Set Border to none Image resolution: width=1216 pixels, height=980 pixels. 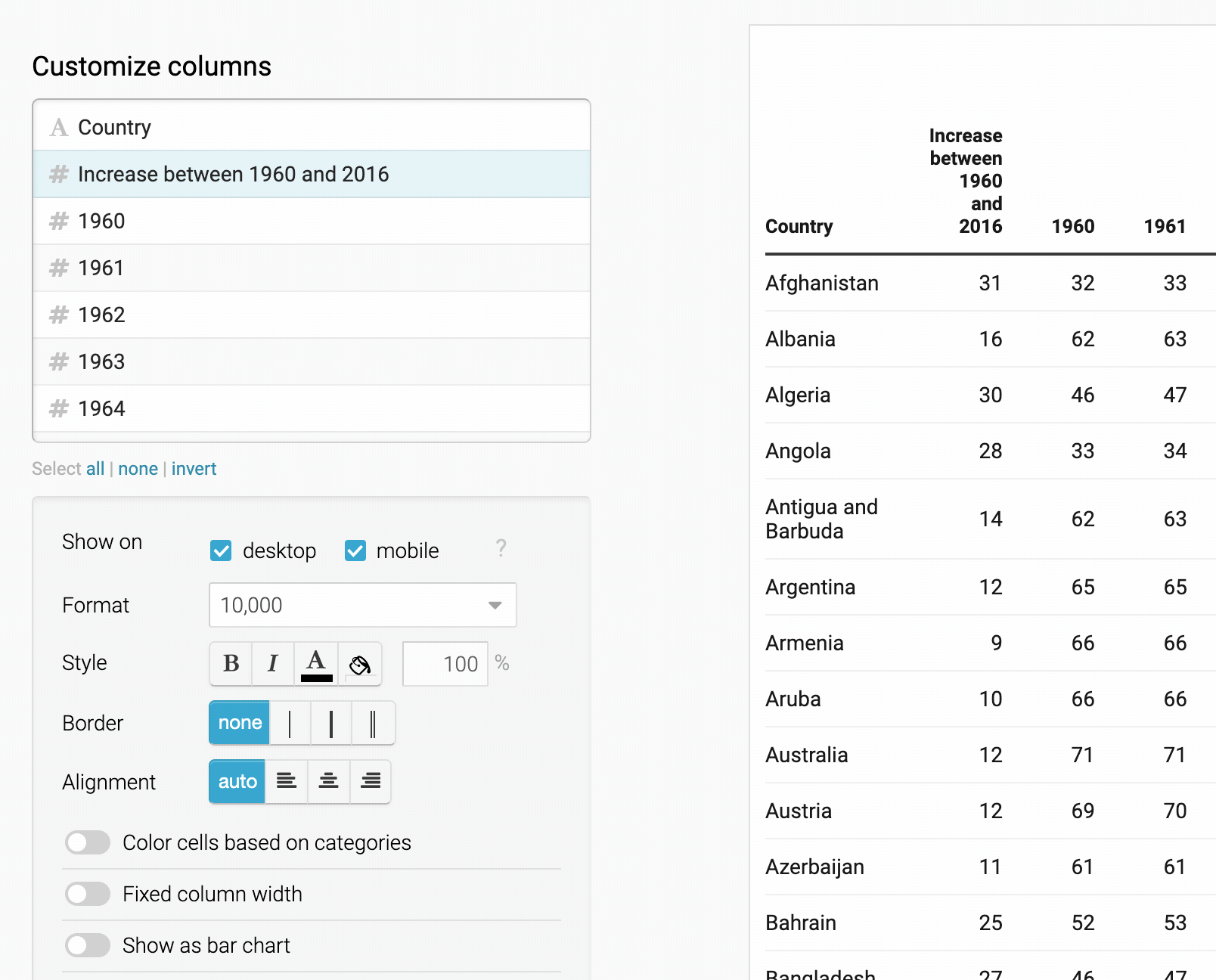point(238,723)
